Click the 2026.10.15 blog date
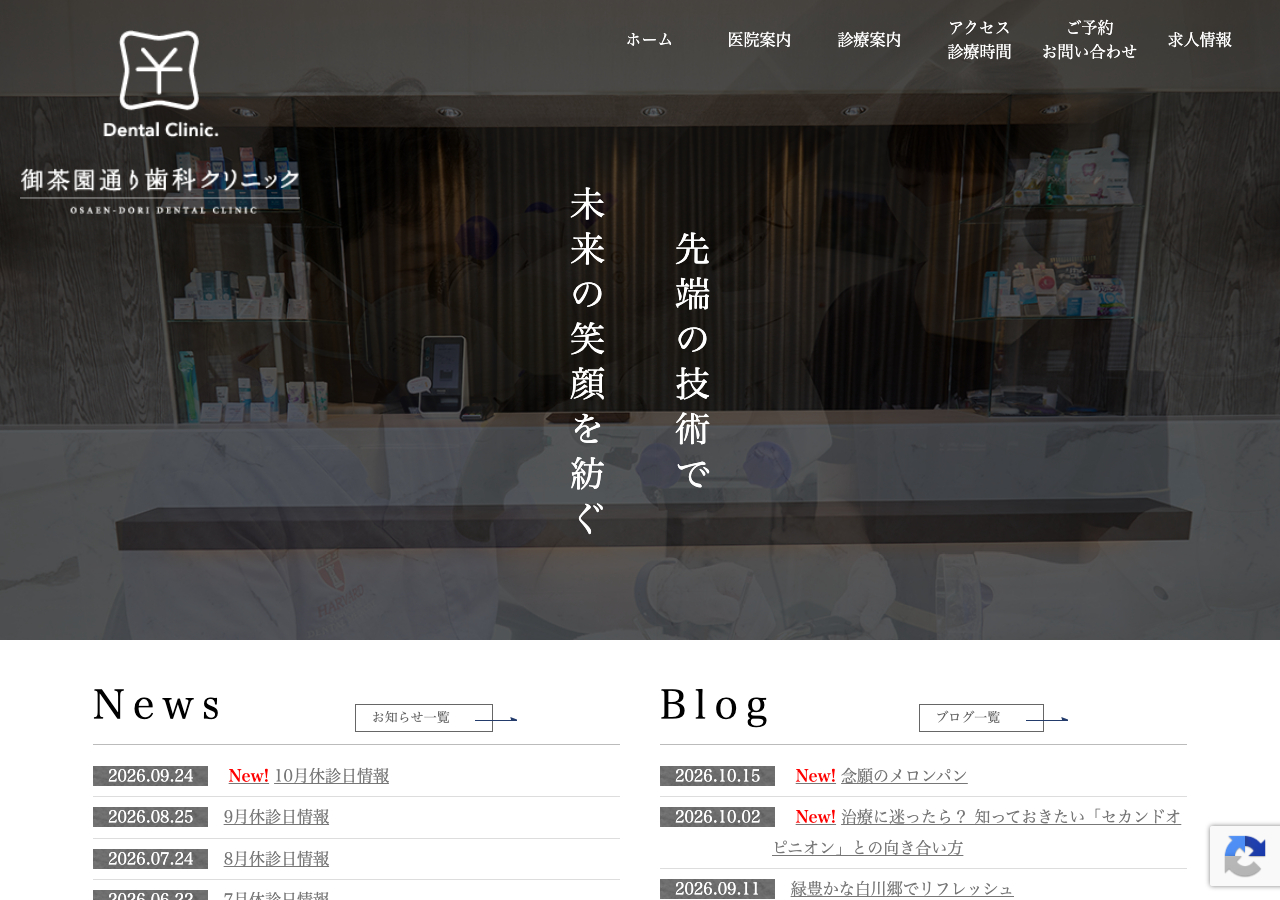This screenshot has width=1280, height=900. 718,776
